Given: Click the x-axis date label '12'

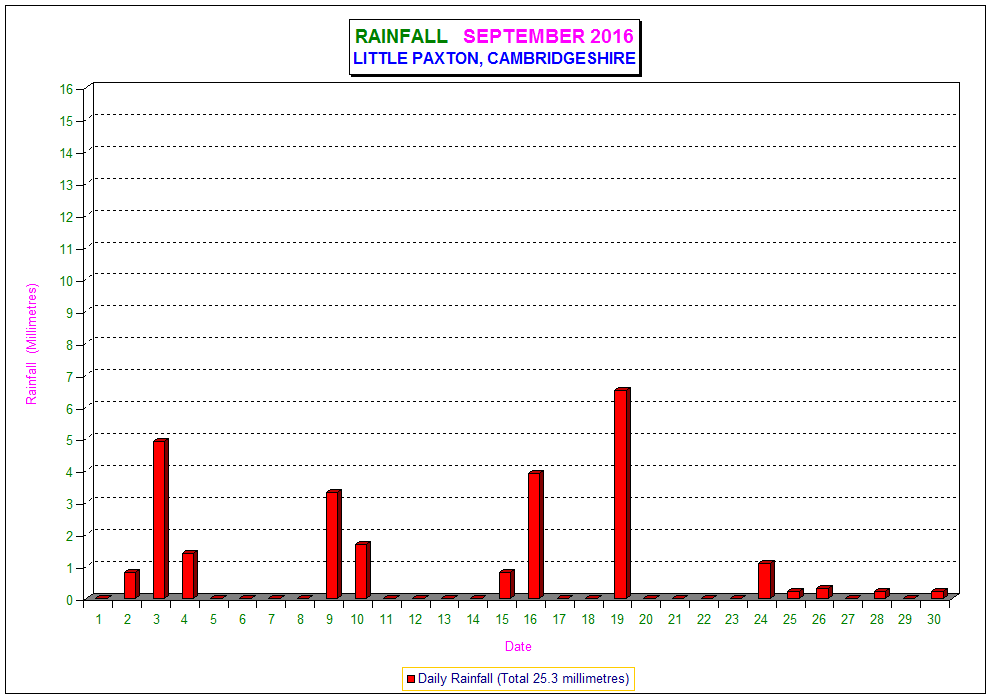Looking at the screenshot, I should tap(415, 620).
